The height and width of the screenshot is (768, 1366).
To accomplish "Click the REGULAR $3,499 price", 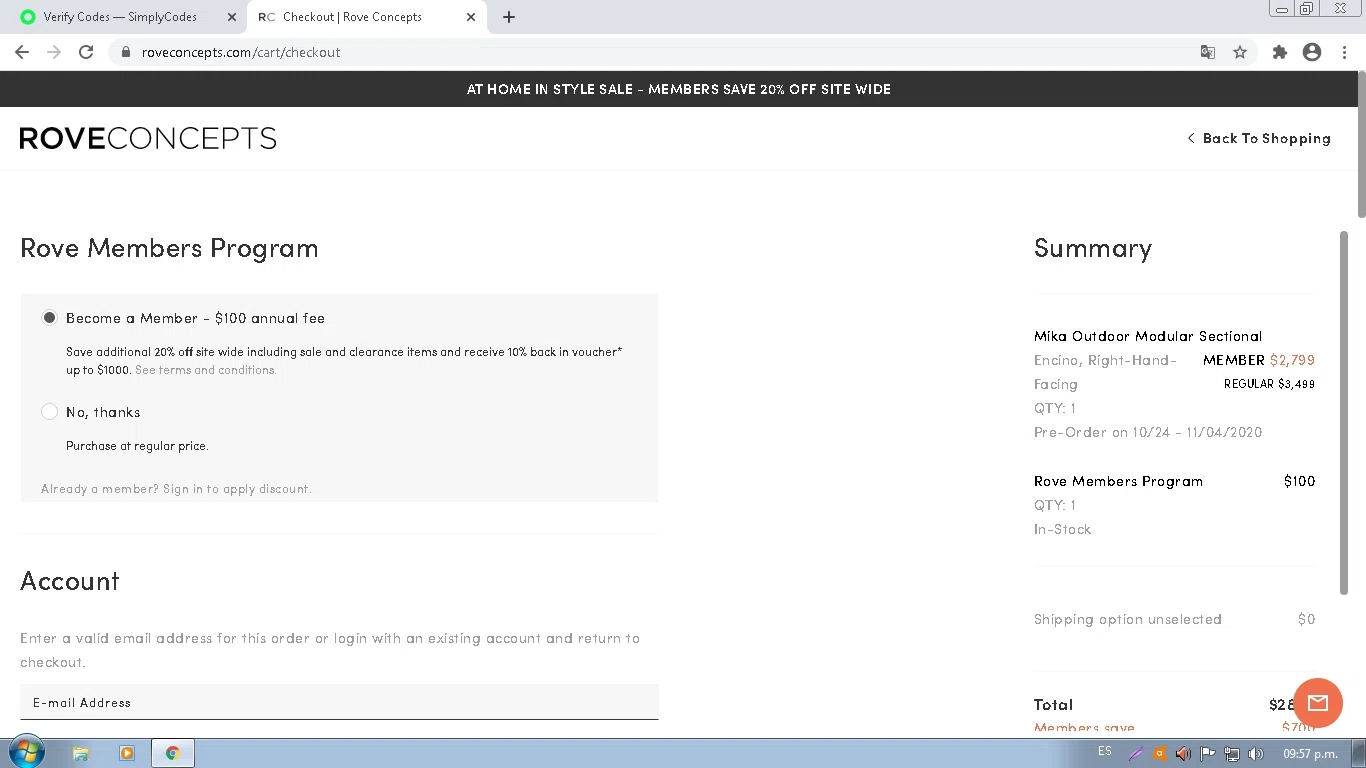I will pyautogui.click(x=1269, y=384).
